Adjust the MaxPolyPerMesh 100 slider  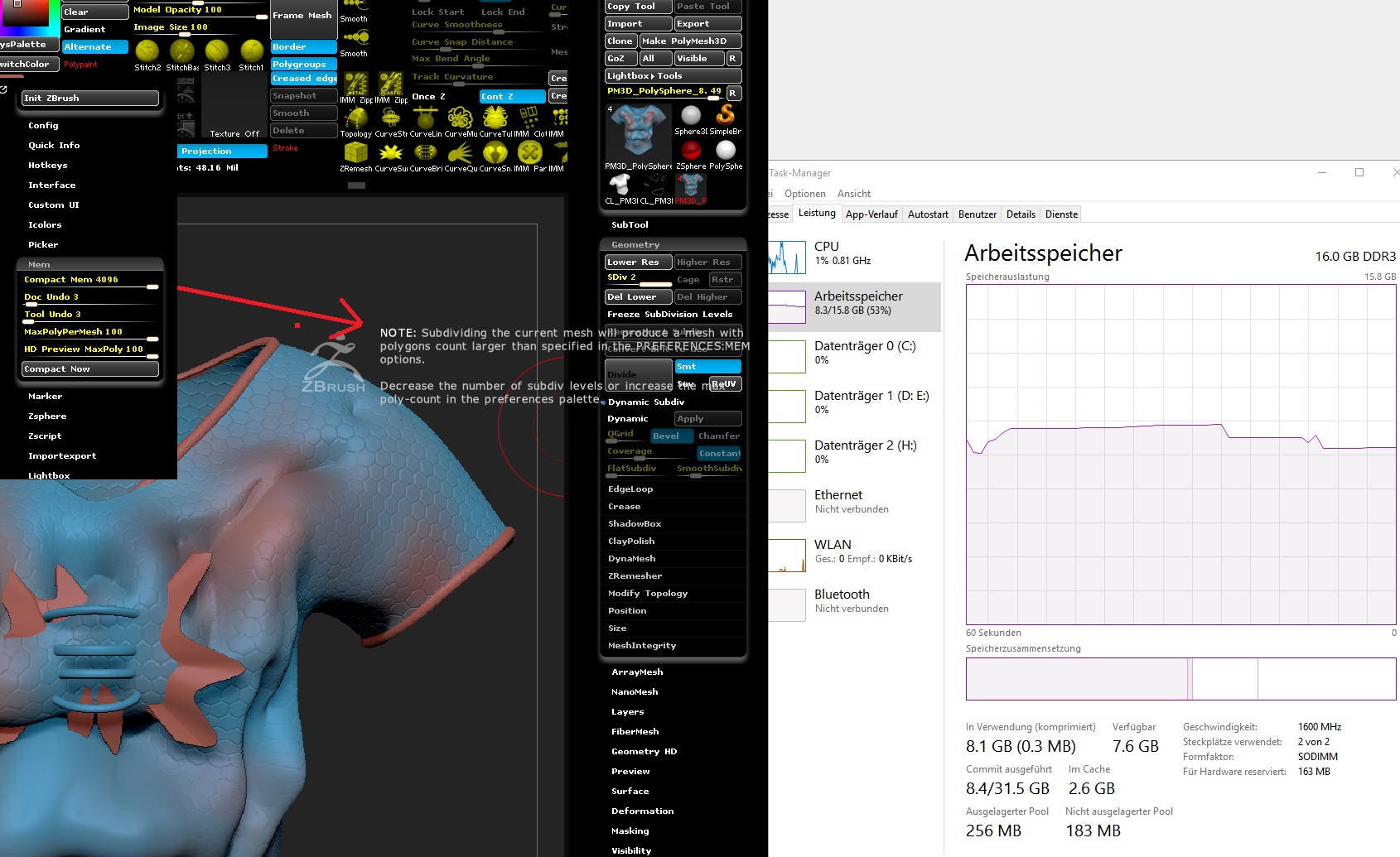tap(90, 335)
